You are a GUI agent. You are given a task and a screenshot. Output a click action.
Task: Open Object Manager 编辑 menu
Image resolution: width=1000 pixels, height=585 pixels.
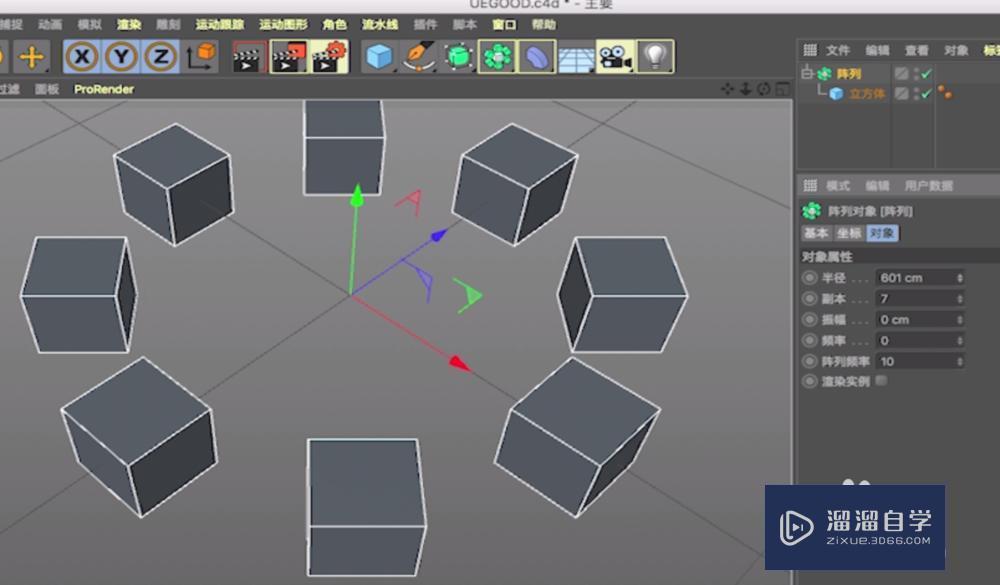(878, 50)
